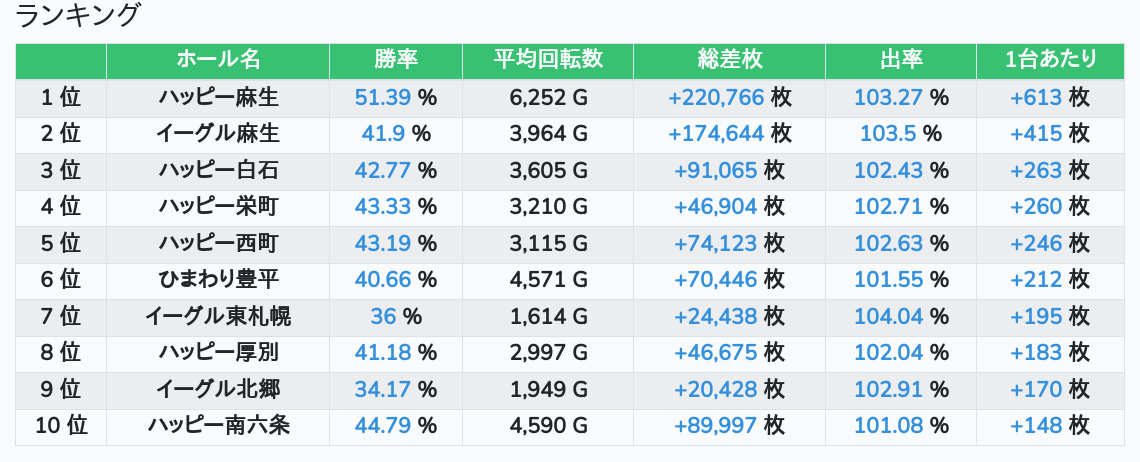The image size is (1140, 462).
Task: Click +220,766 total difference link
Action: [715, 97]
